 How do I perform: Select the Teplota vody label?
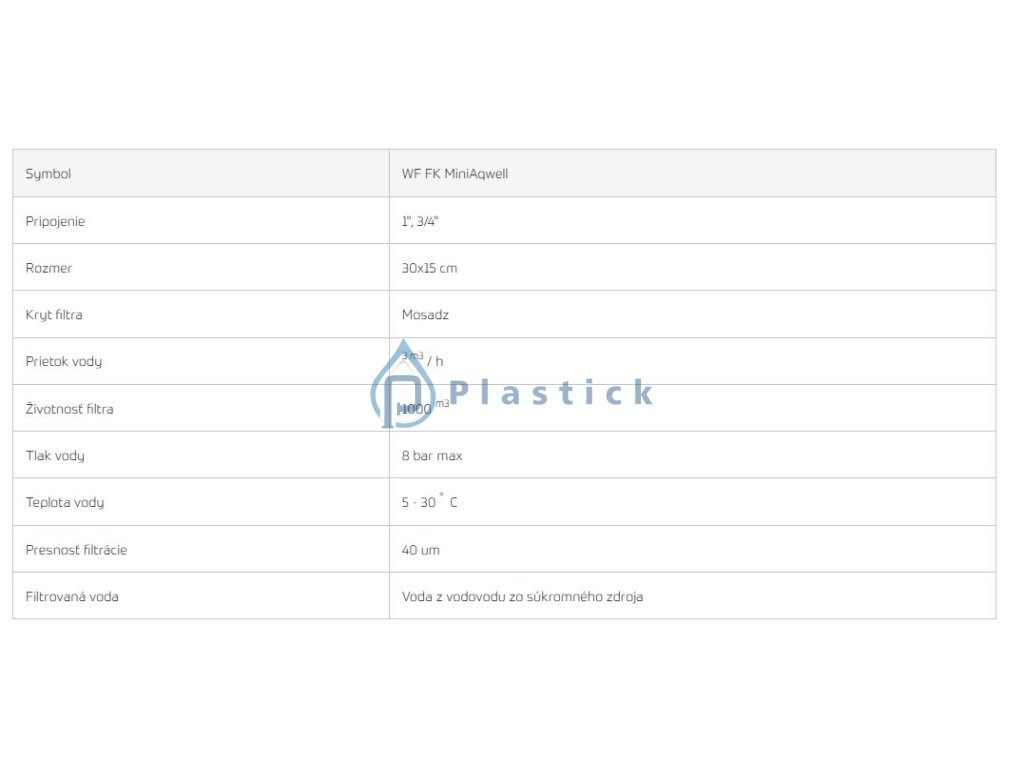pyautogui.click(x=65, y=502)
